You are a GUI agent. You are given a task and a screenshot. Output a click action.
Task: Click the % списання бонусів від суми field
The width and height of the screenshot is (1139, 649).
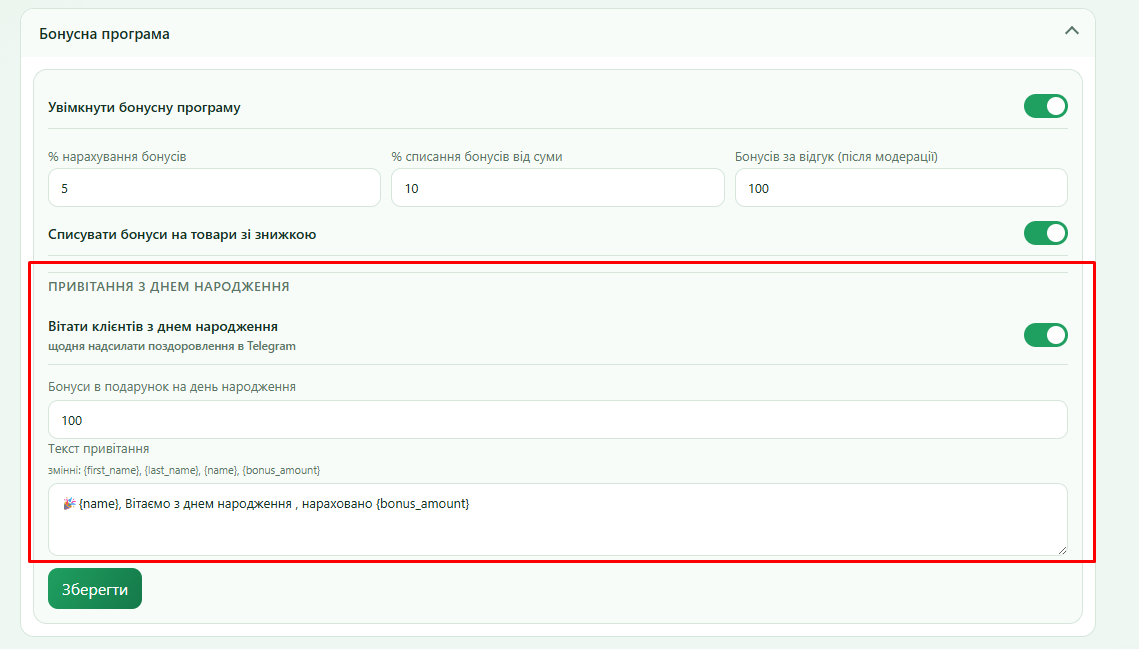tap(557, 188)
